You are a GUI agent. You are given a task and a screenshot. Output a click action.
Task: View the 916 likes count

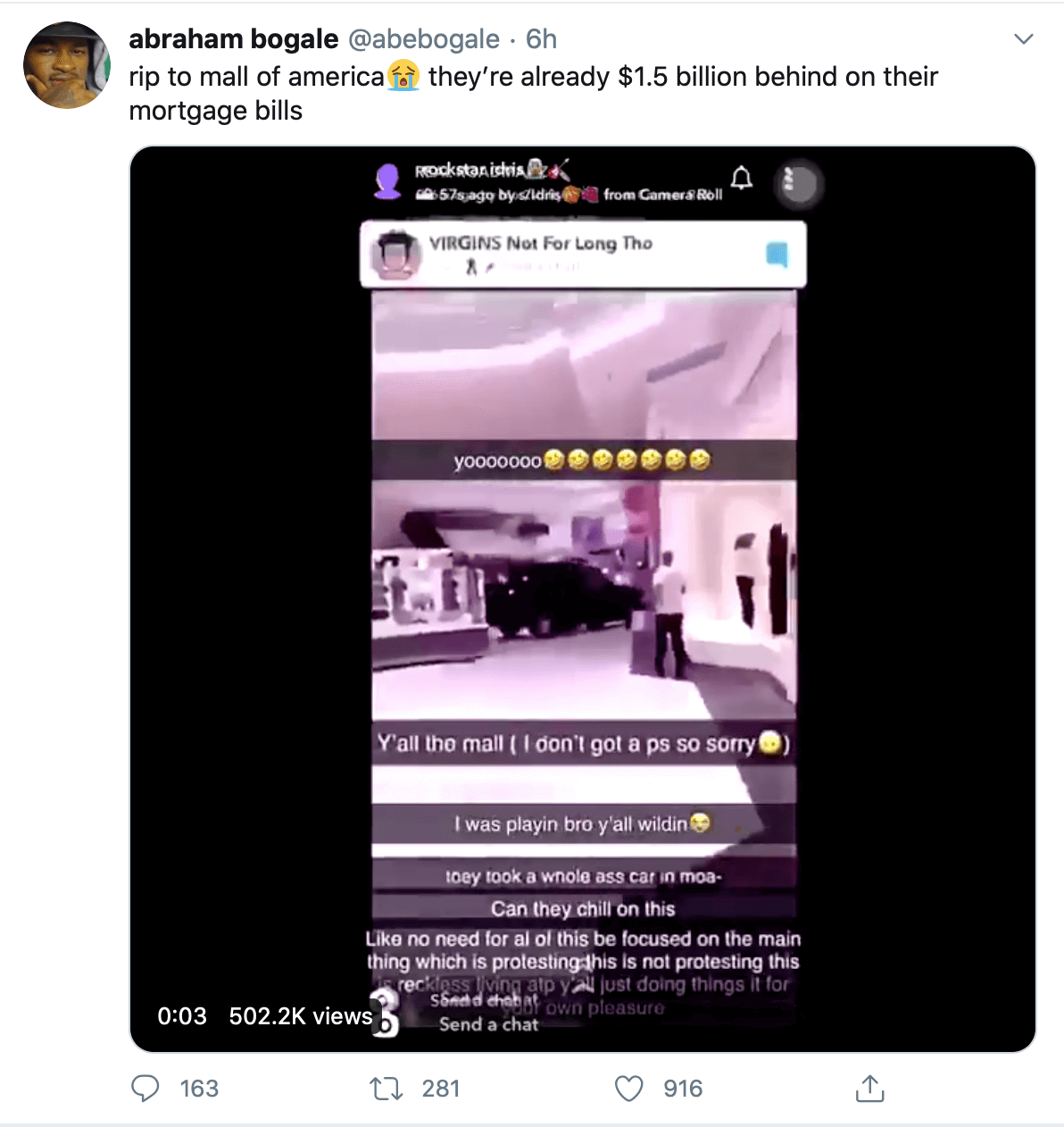(683, 1089)
